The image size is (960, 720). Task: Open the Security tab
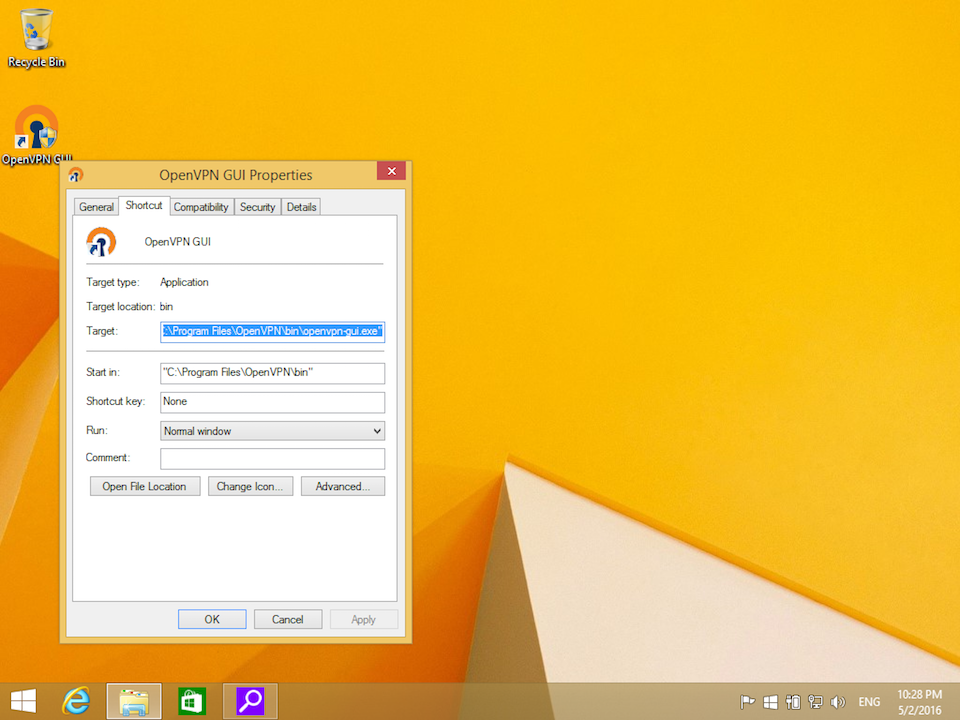[257, 207]
